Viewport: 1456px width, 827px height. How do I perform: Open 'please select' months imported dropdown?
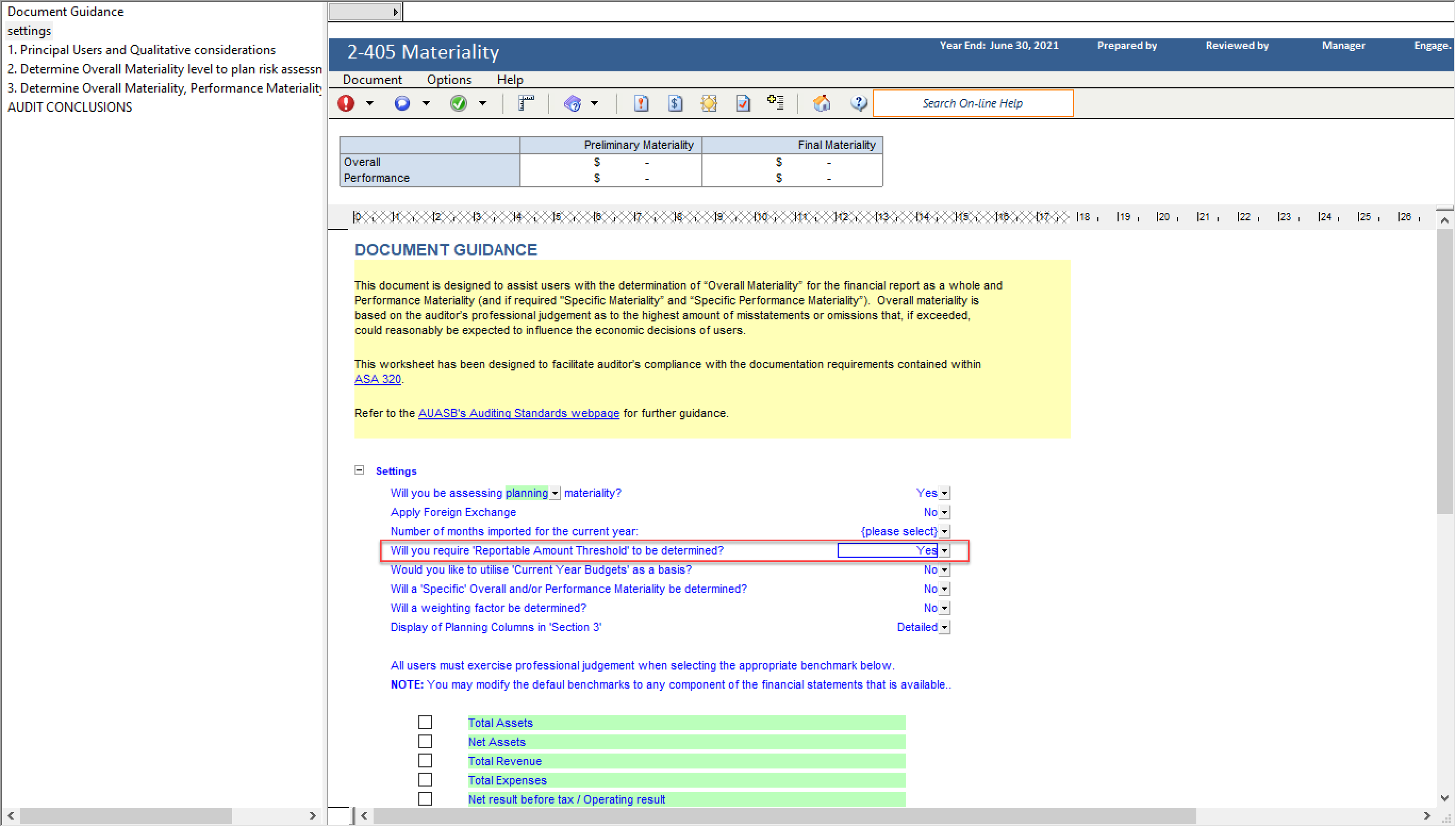(945, 532)
